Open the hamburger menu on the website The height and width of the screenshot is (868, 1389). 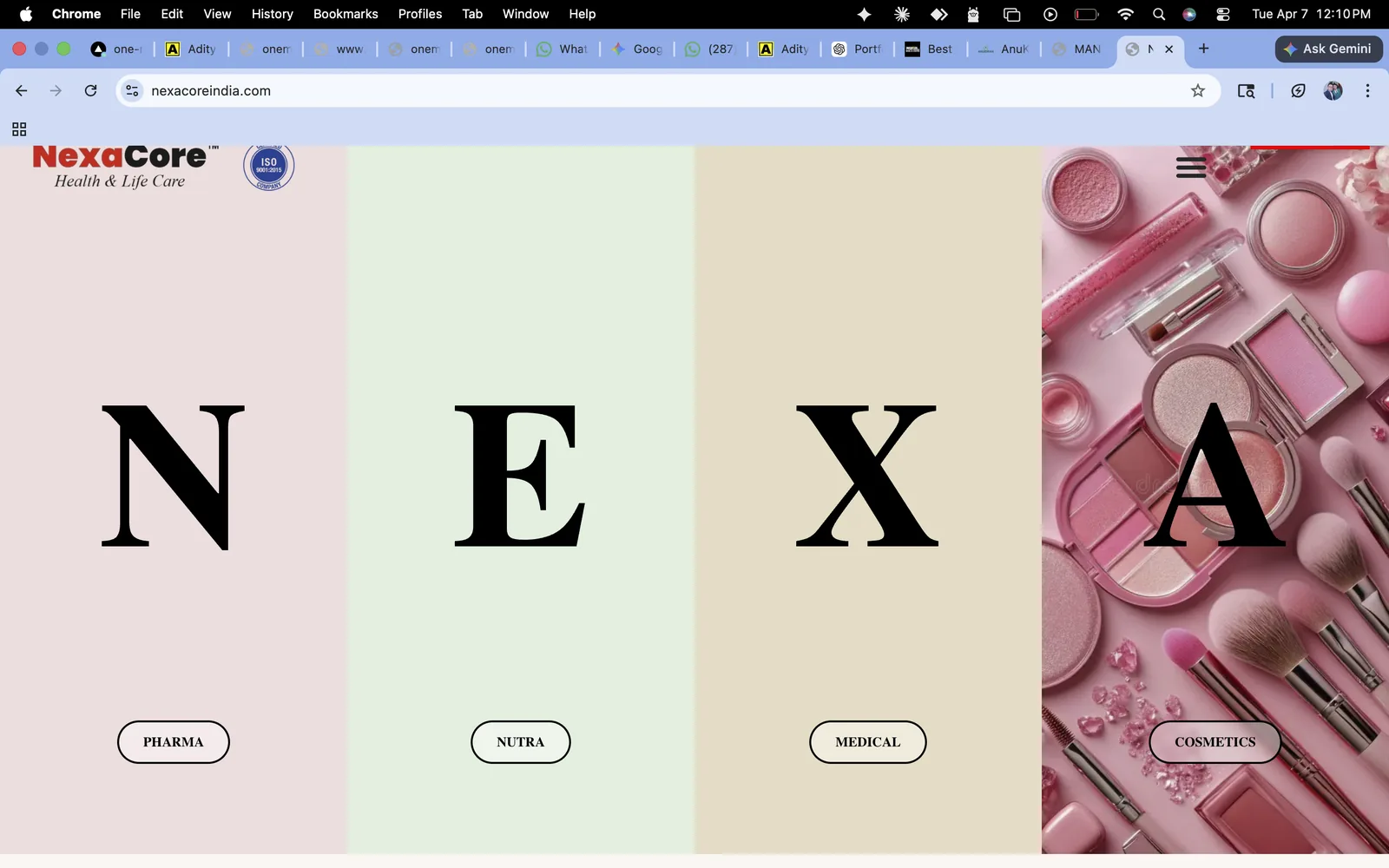tap(1191, 168)
